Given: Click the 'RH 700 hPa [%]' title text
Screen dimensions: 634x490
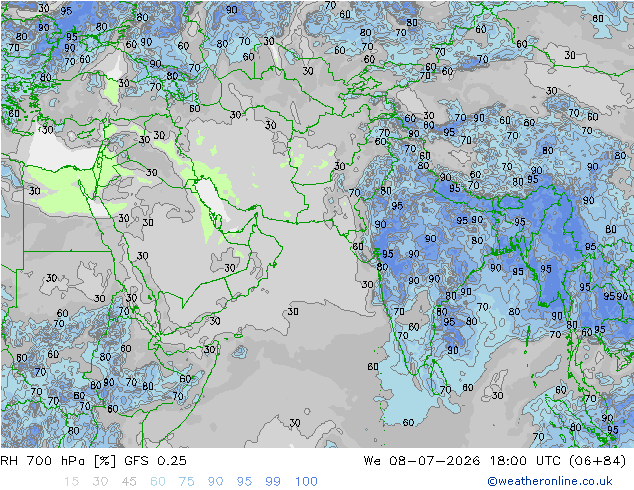Looking at the screenshot, I should [58, 461].
